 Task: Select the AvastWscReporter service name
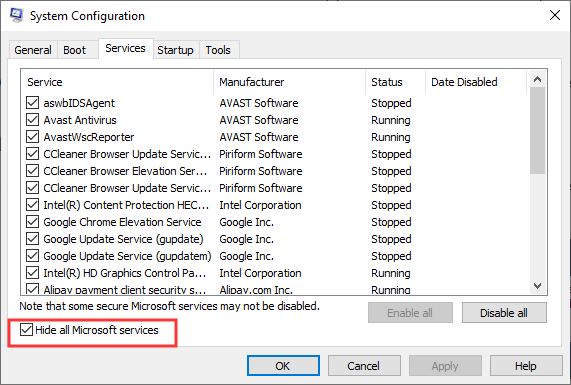(x=89, y=137)
